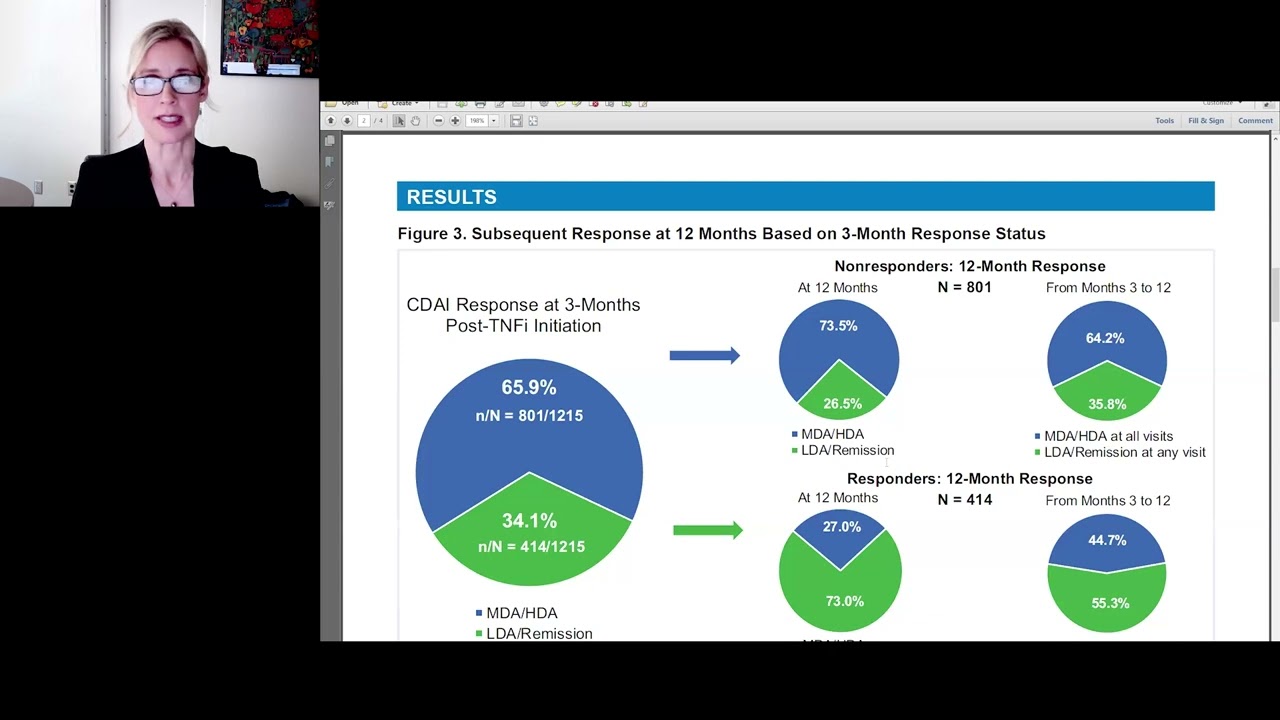This screenshot has height=720, width=1280.
Task: Open the Fill & Sign pane
Action: pyautogui.click(x=1205, y=121)
